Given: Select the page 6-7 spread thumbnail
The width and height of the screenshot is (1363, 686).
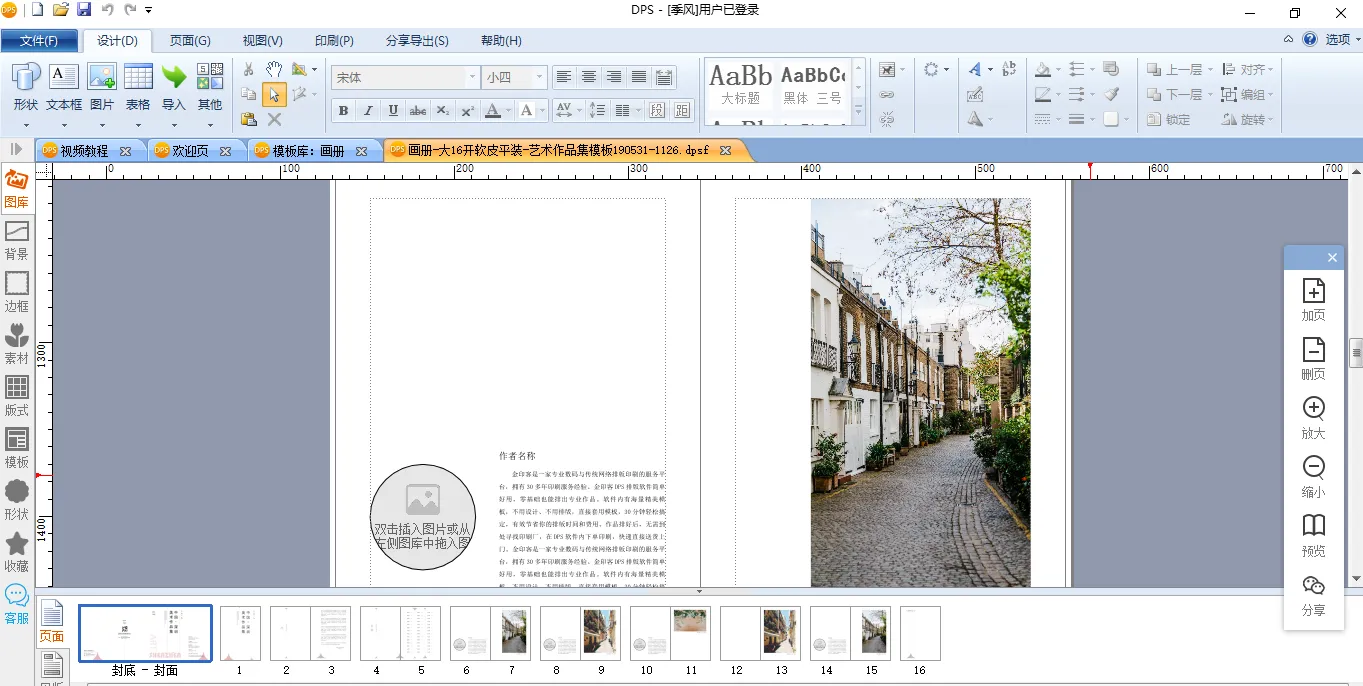Looking at the screenshot, I should click(x=489, y=633).
